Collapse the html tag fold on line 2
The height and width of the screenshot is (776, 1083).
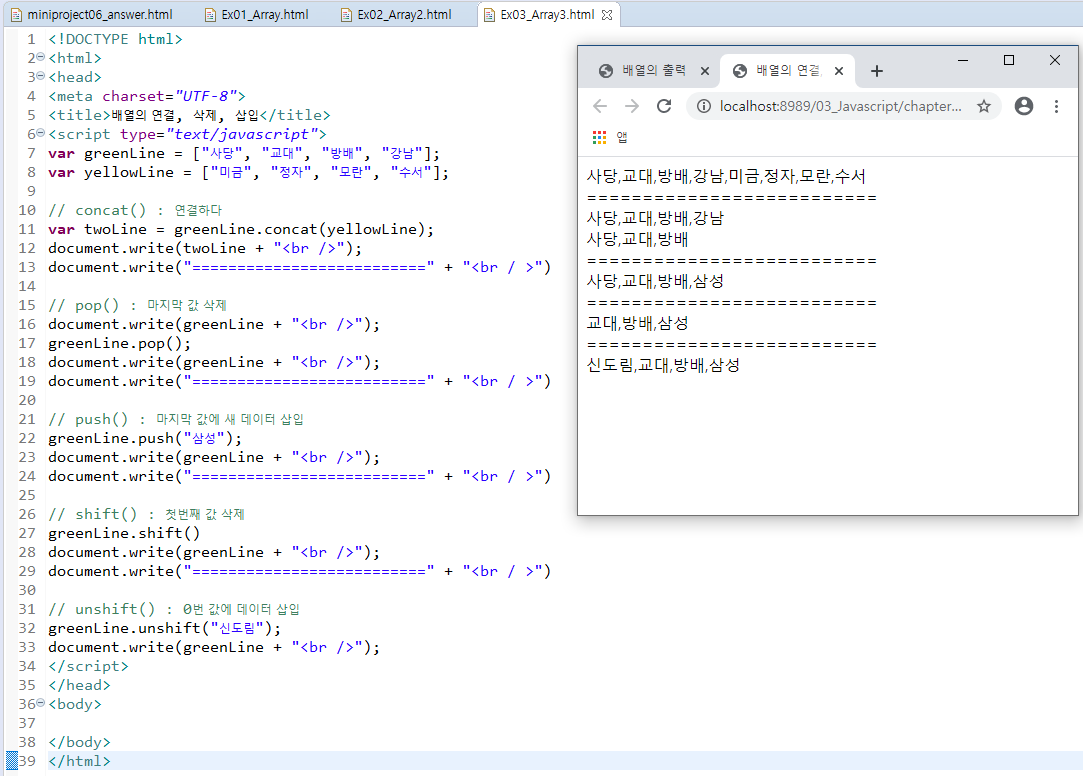coord(41,57)
